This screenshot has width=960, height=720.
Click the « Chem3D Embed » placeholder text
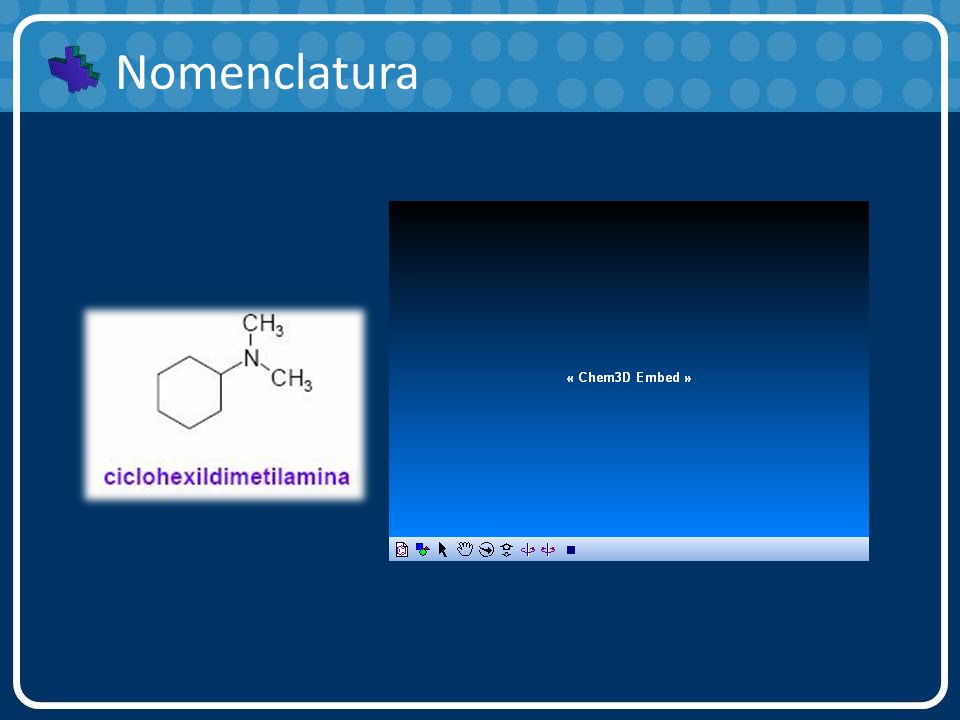pos(629,378)
